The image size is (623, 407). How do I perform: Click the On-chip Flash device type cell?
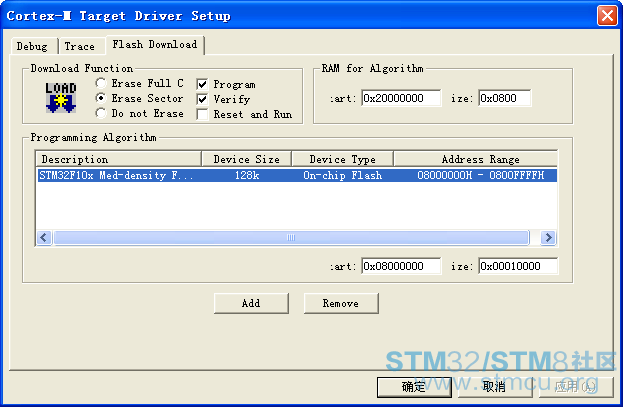[x=342, y=175]
